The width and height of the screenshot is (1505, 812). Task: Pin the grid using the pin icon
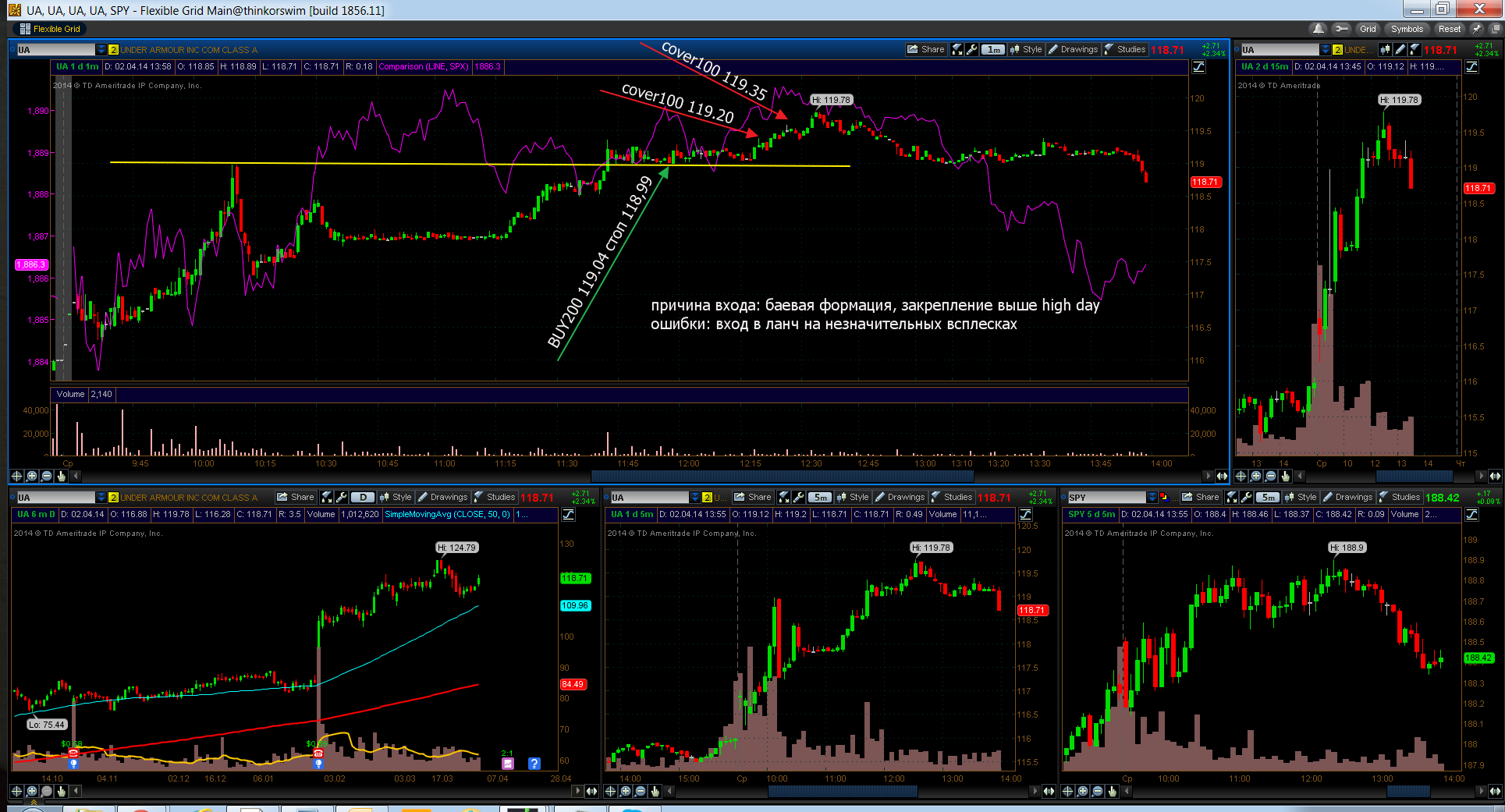tap(1476, 29)
